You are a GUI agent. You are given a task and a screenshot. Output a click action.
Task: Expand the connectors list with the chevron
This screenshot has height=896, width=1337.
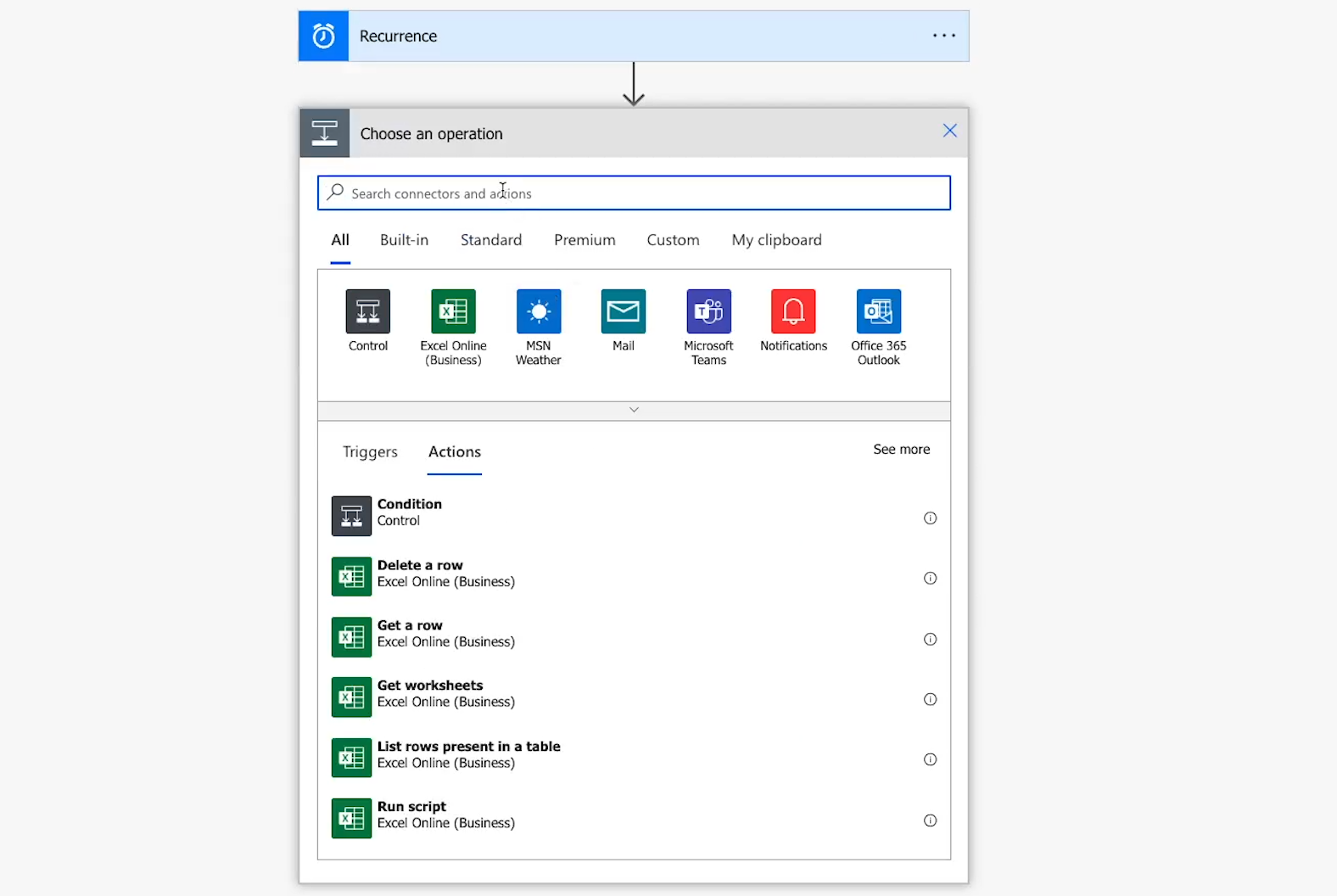pyautogui.click(x=634, y=410)
